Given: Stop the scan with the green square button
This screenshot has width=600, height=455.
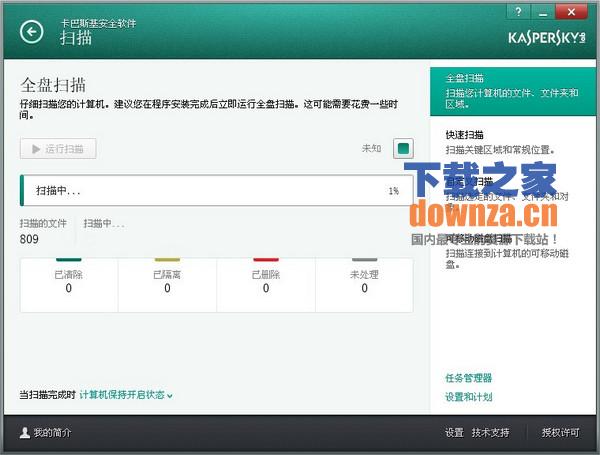Looking at the screenshot, I should coord(403,148).
